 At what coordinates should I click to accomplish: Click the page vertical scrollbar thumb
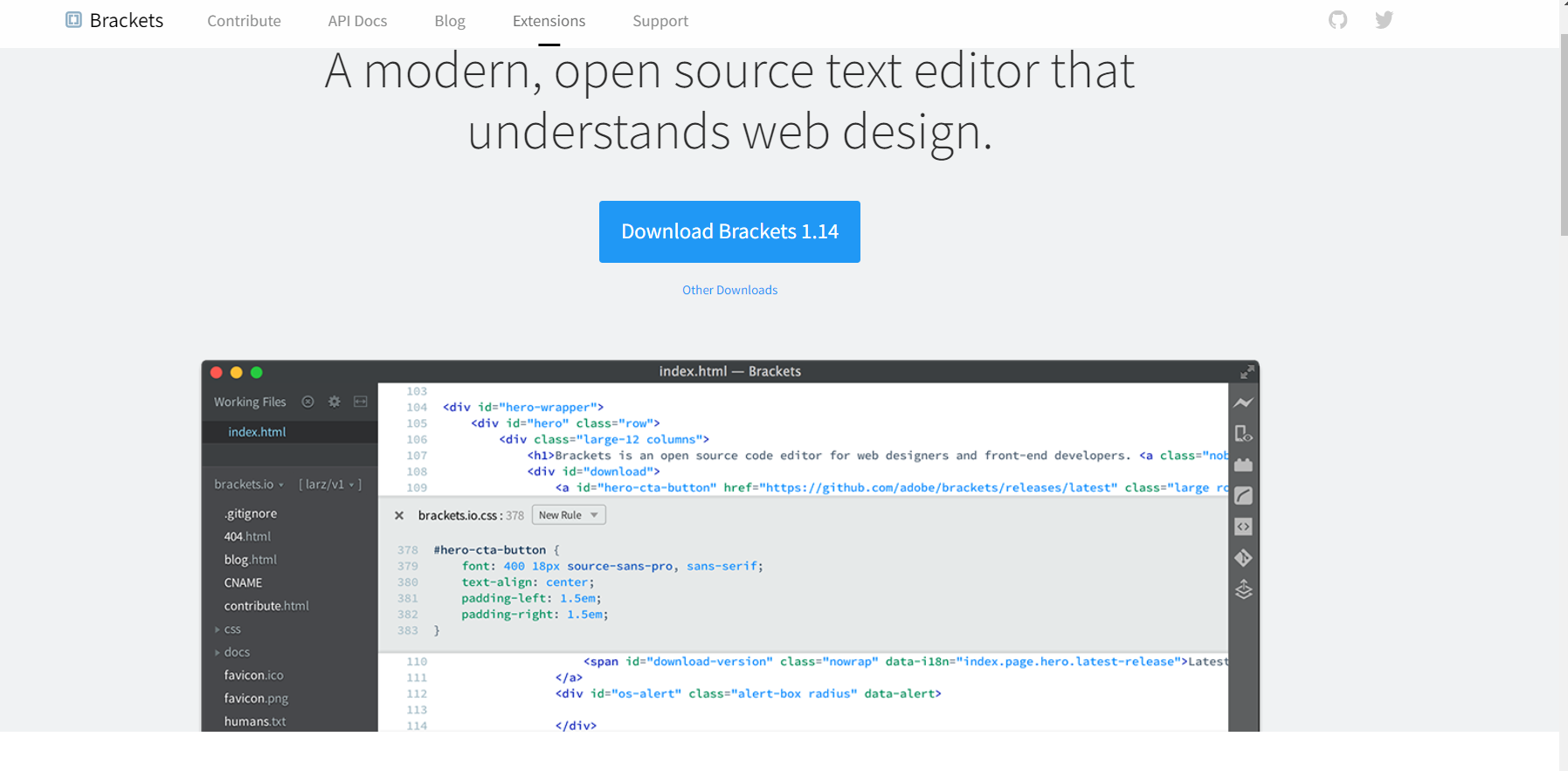[x=1564, y=131]
